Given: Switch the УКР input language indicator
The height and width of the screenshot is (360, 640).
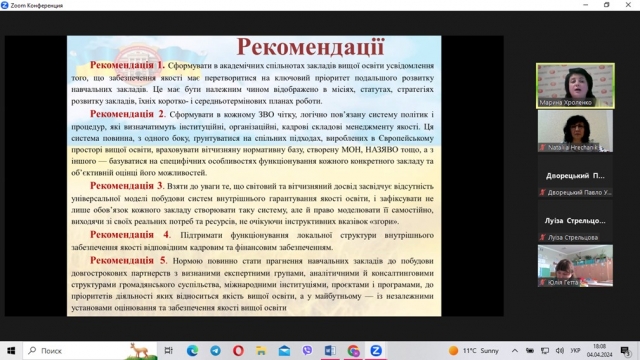Looking at the screenshot, I should (x=576, y=351).
